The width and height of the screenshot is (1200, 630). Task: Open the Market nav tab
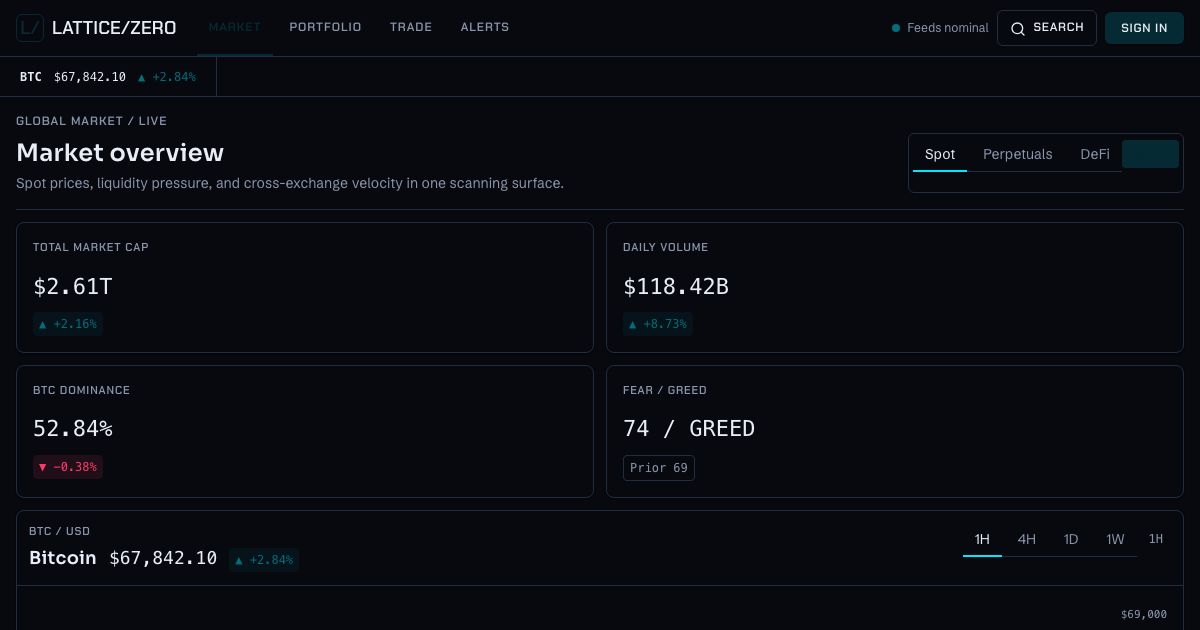click(x=235, y=28)
